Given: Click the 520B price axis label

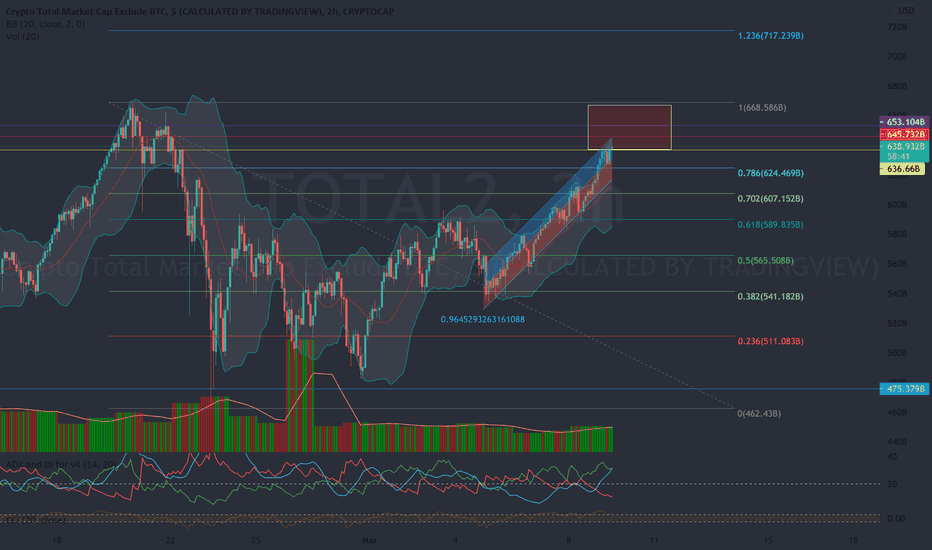Looking at the screenshot, I should point(897,323).
